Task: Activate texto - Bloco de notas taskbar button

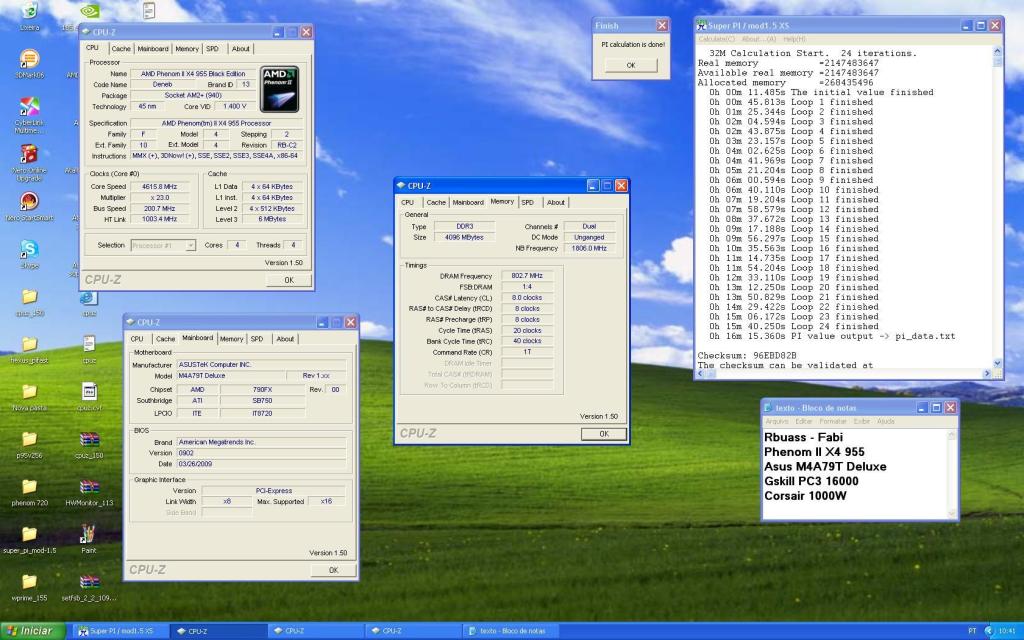Action: 512,631
